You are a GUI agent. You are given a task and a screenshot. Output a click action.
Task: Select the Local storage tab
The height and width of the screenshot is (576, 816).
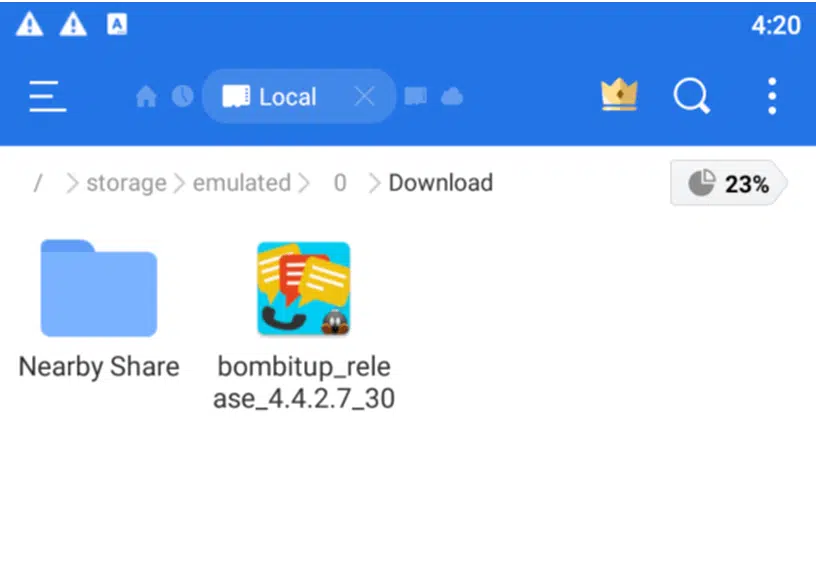(299, 96)
